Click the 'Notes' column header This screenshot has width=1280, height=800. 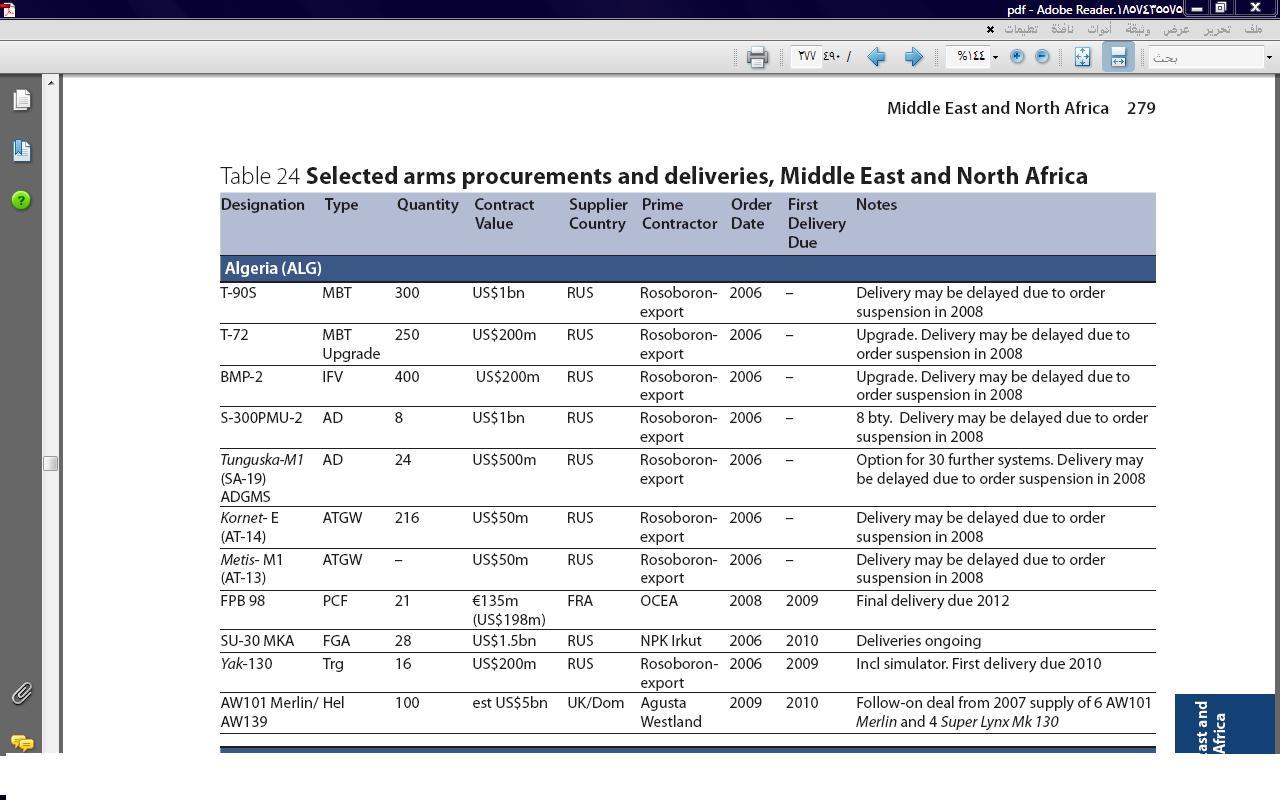[x=876, y=205]
